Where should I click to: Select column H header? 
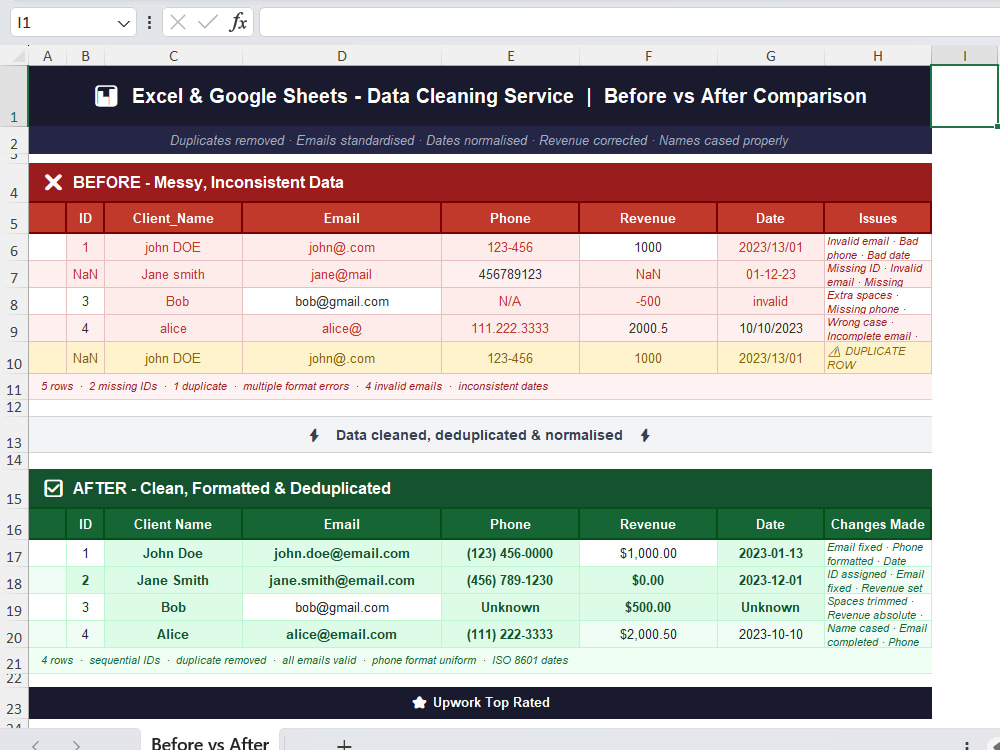[x=878, y=56]
